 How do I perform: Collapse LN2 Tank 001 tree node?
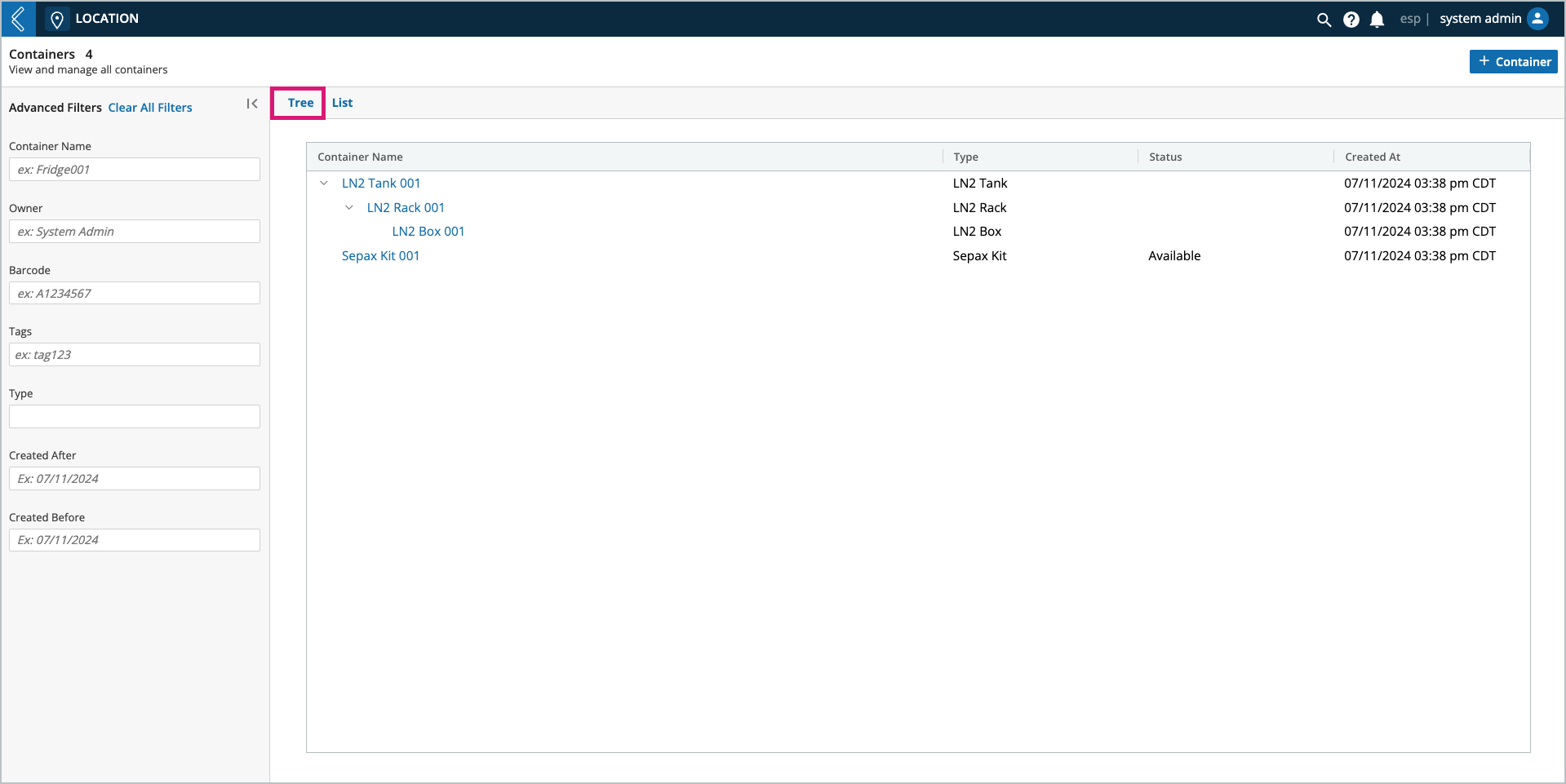[324, 184]
